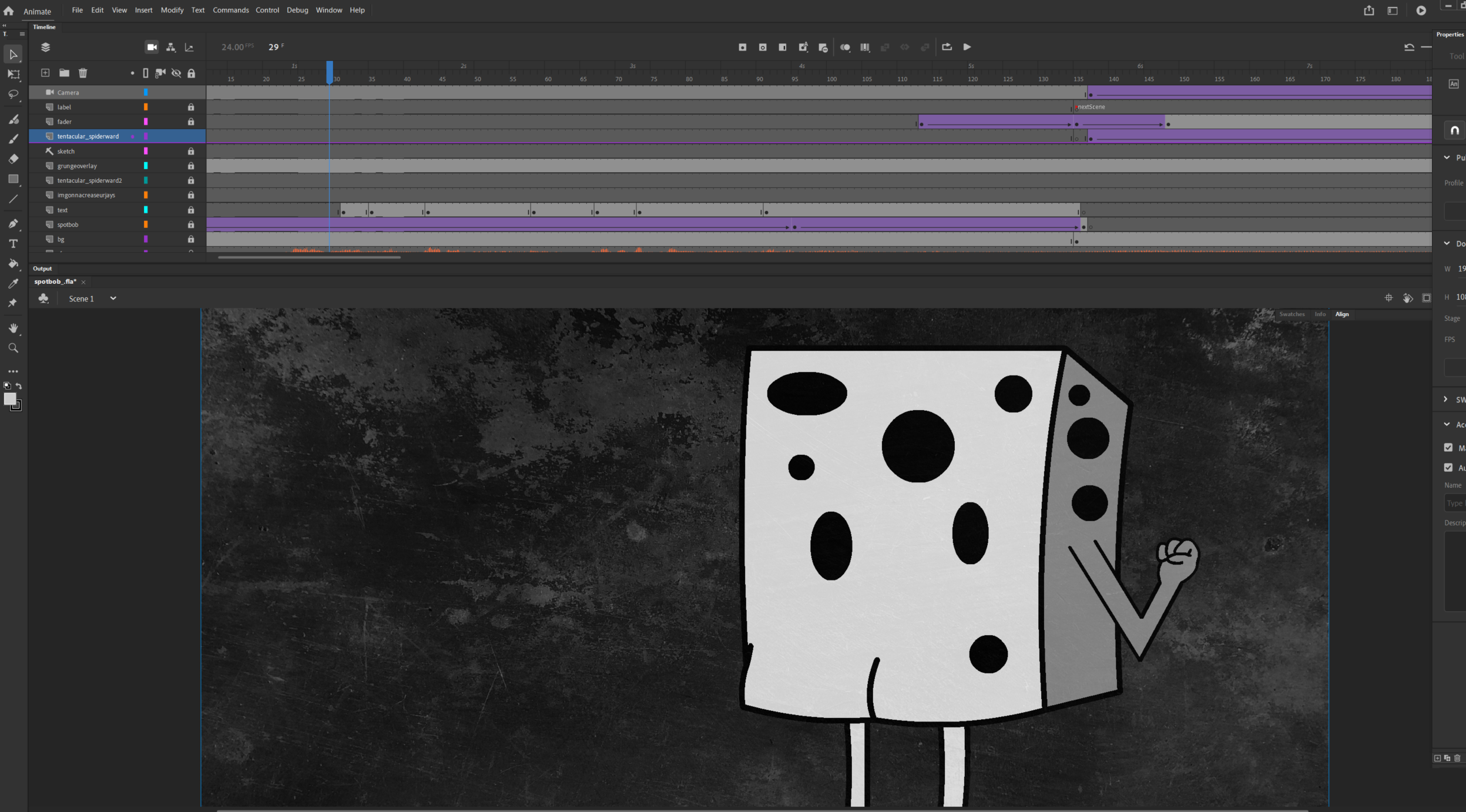Viewport: 1466px width, 812px height.
Task: Toggle attach all layers to camera
Action: click(160, 73)
